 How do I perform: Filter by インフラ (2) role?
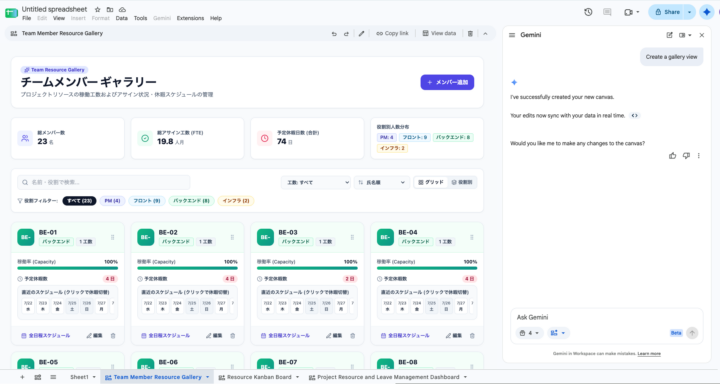[236, 201]
